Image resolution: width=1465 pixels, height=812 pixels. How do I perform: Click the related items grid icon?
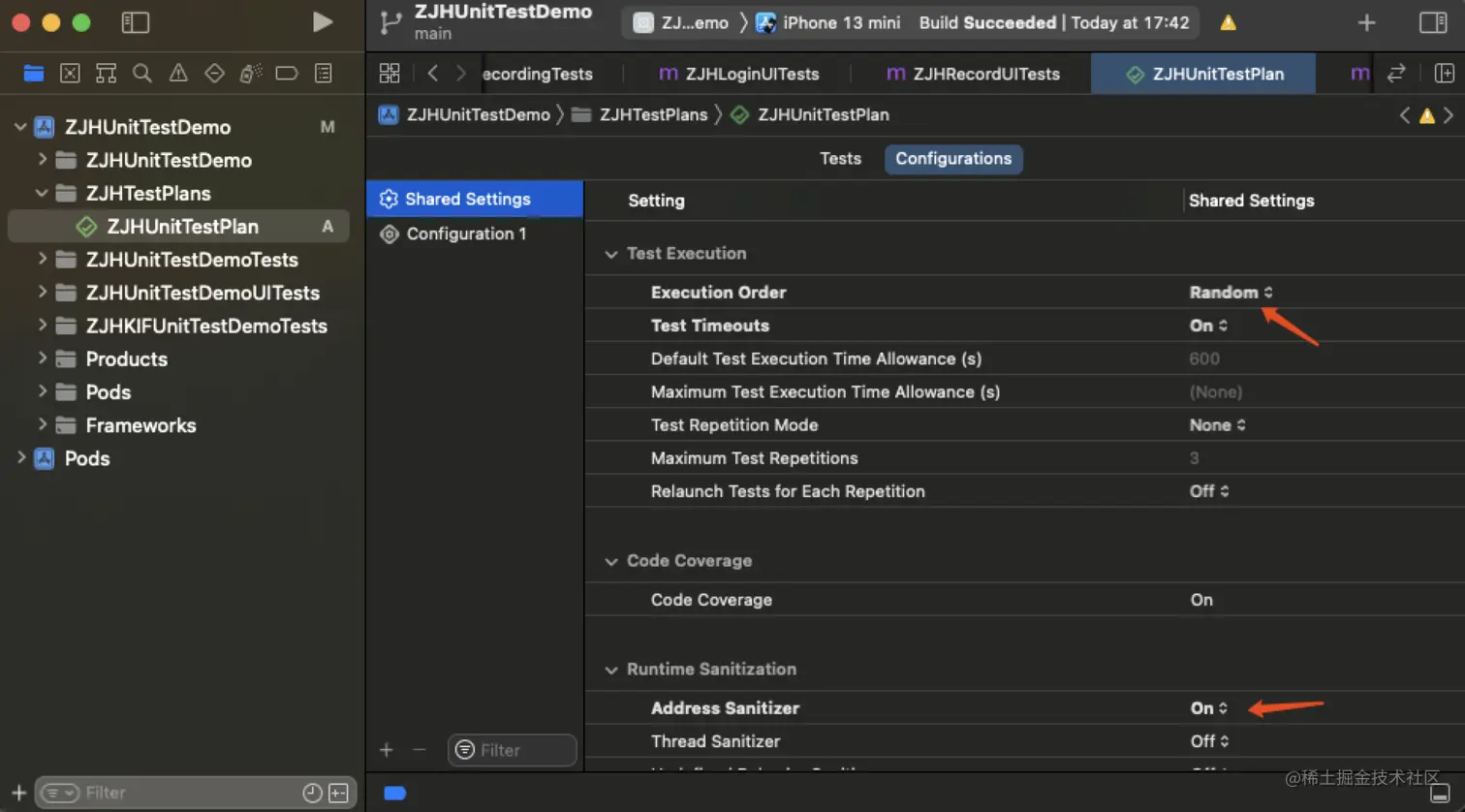(x=390, y=73)
